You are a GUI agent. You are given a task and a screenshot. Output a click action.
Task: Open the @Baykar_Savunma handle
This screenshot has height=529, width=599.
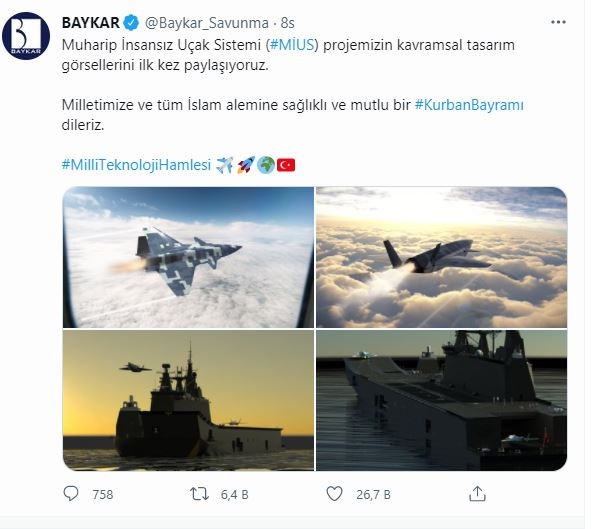pos(207,23)
